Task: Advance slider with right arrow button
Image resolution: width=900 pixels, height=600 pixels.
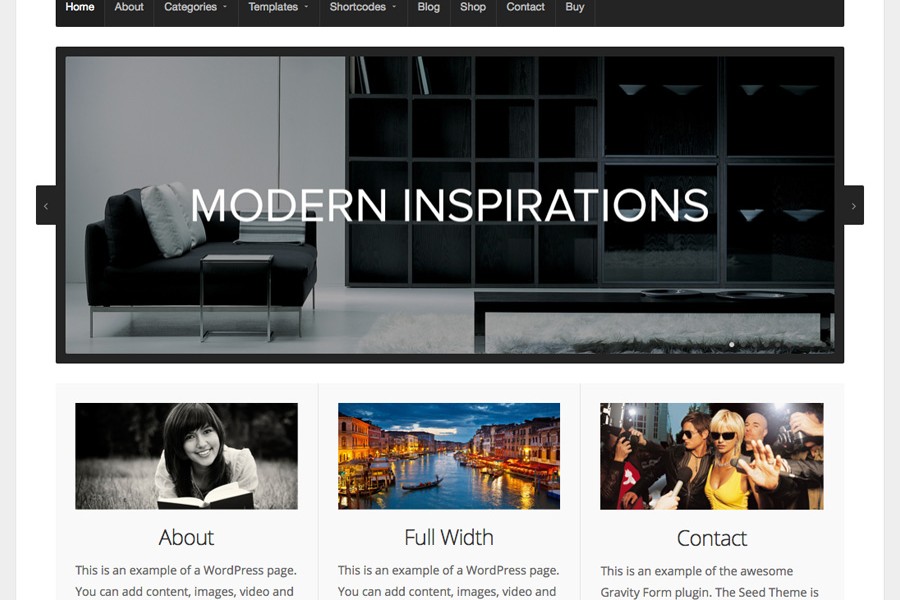Action: pyautogui.click(x=854, y=206)
